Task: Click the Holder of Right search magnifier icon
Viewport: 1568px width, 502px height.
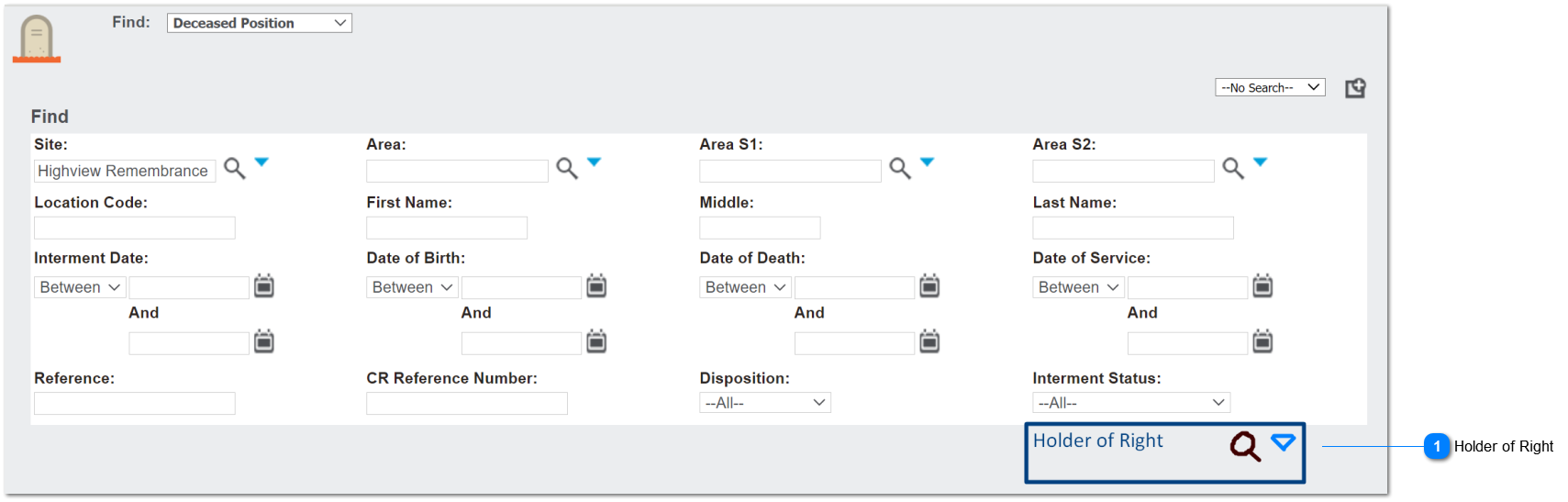Action: point(1246,446)
